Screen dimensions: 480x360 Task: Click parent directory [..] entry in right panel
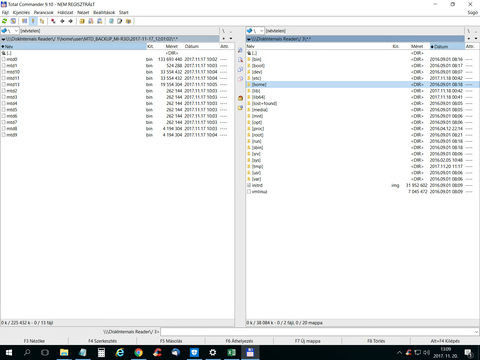[363, 53]
